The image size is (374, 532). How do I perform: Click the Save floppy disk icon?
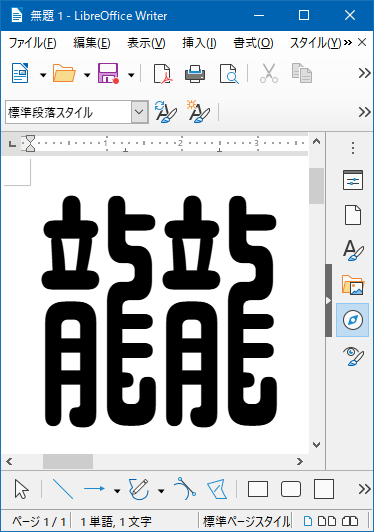pyautogui.click(x=108, y=73)
